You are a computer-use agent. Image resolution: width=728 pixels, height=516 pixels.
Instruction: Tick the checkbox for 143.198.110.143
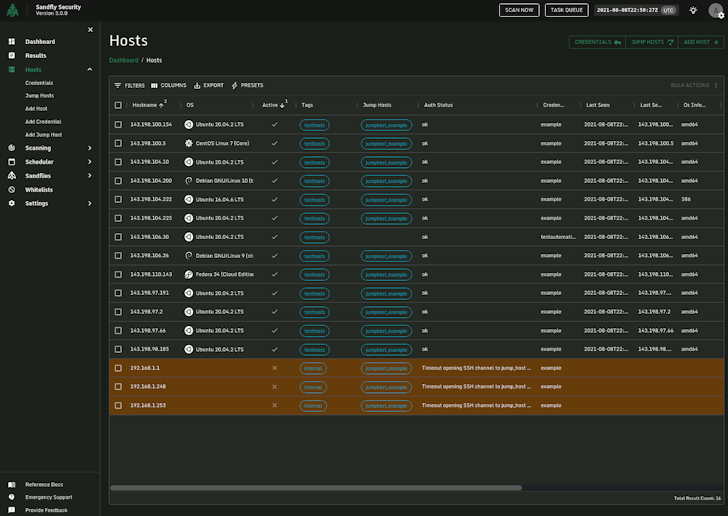point(118,274)
